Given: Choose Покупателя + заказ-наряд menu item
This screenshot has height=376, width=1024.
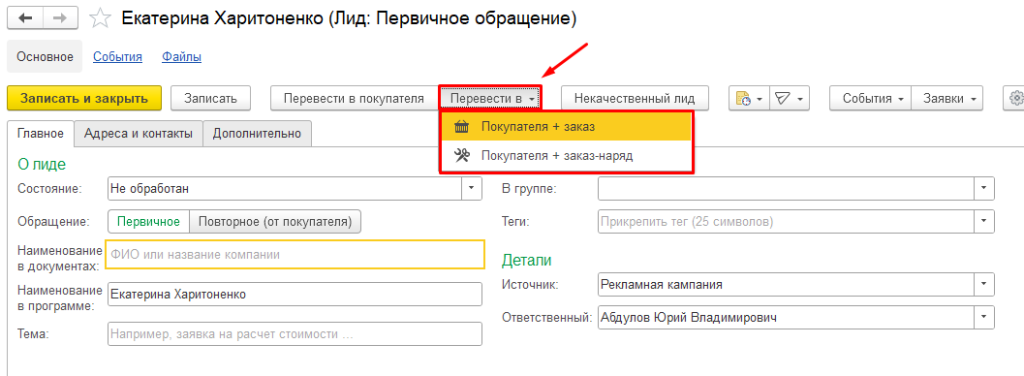Looking at the screenshot, I should coord(566,156).
